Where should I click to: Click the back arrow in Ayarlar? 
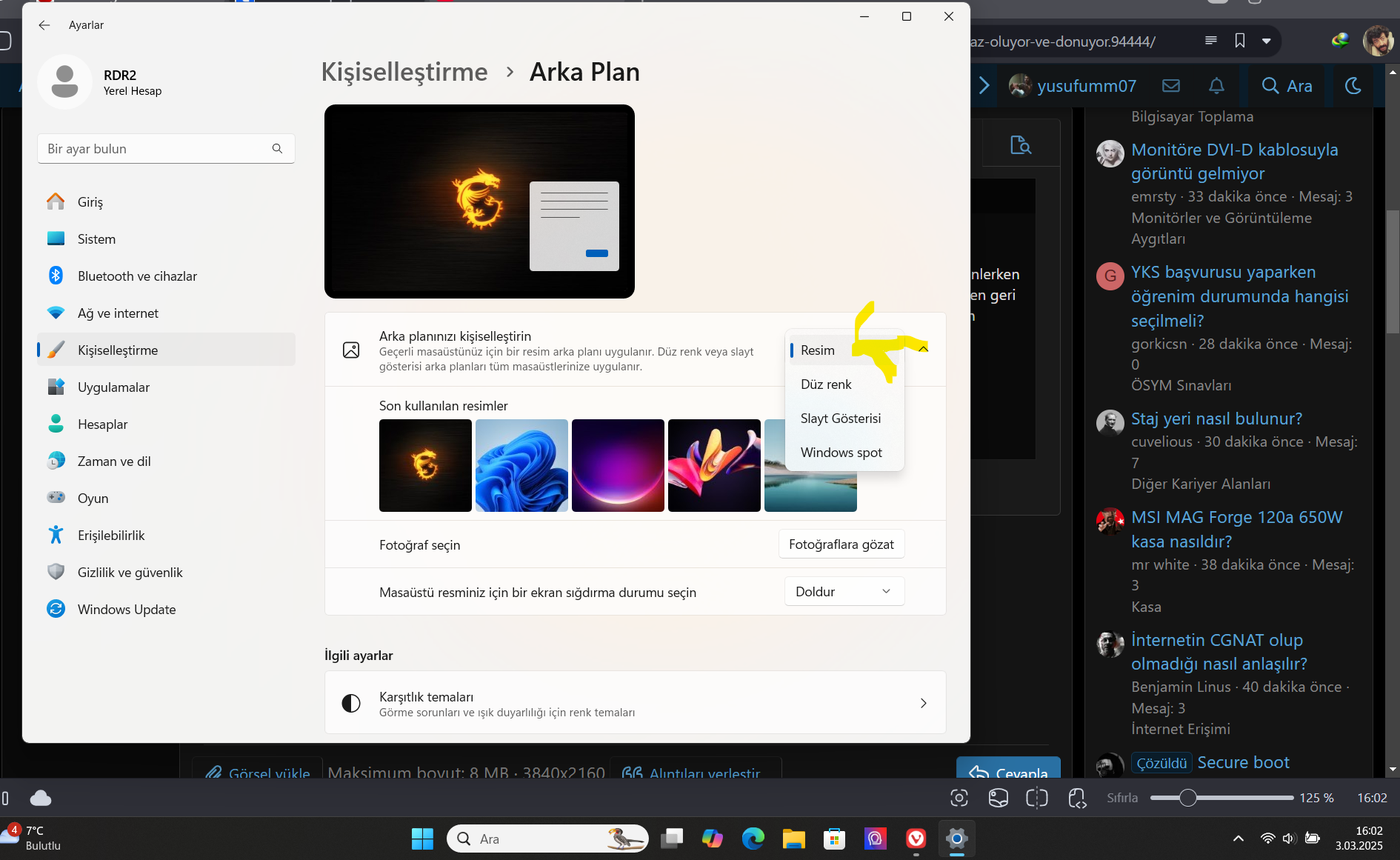click(x=44, y=25)
